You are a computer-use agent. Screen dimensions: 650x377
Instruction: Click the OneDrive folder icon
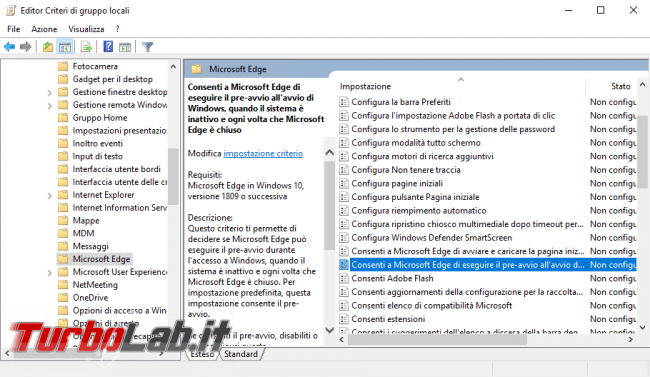[63, 298]
